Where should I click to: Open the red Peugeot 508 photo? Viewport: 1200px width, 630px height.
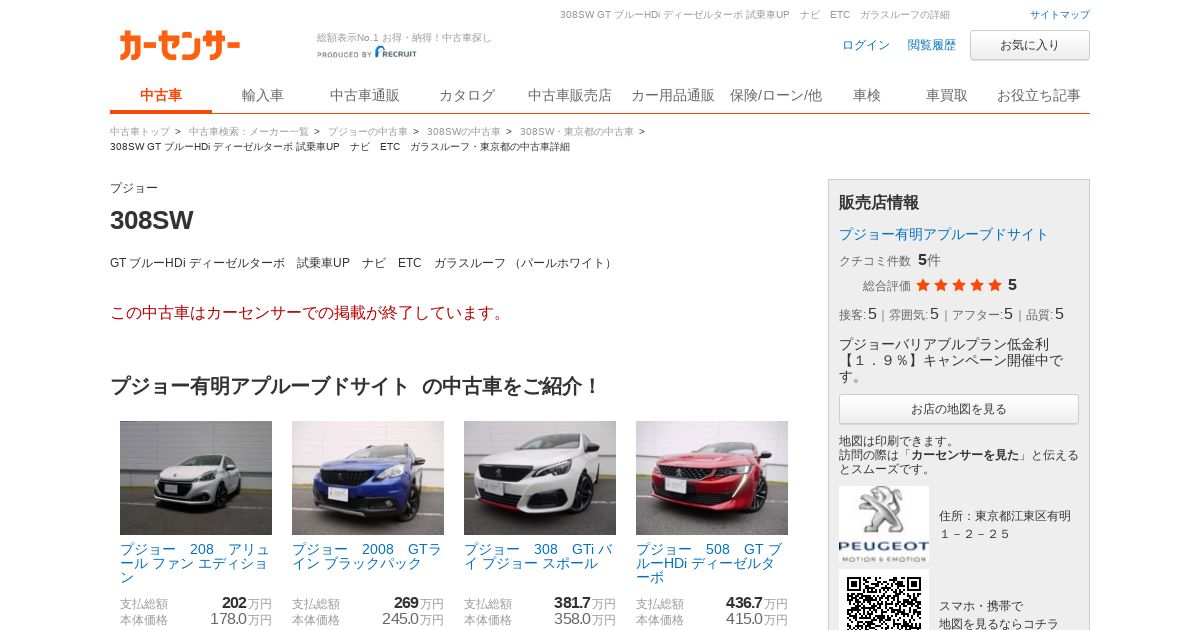(712, 478)
